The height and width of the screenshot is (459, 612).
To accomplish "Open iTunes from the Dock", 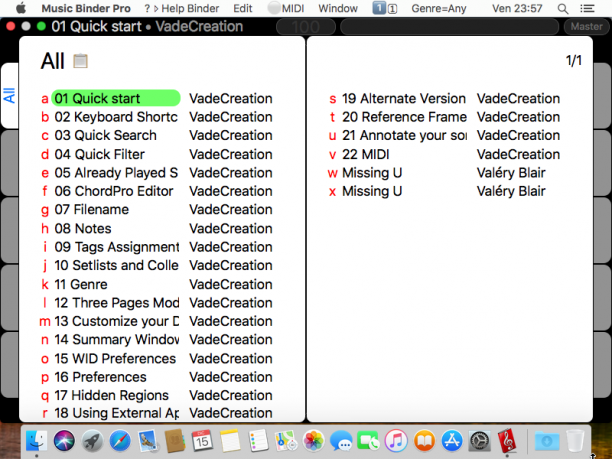I will pyautogui.click(x=396, y=441).
